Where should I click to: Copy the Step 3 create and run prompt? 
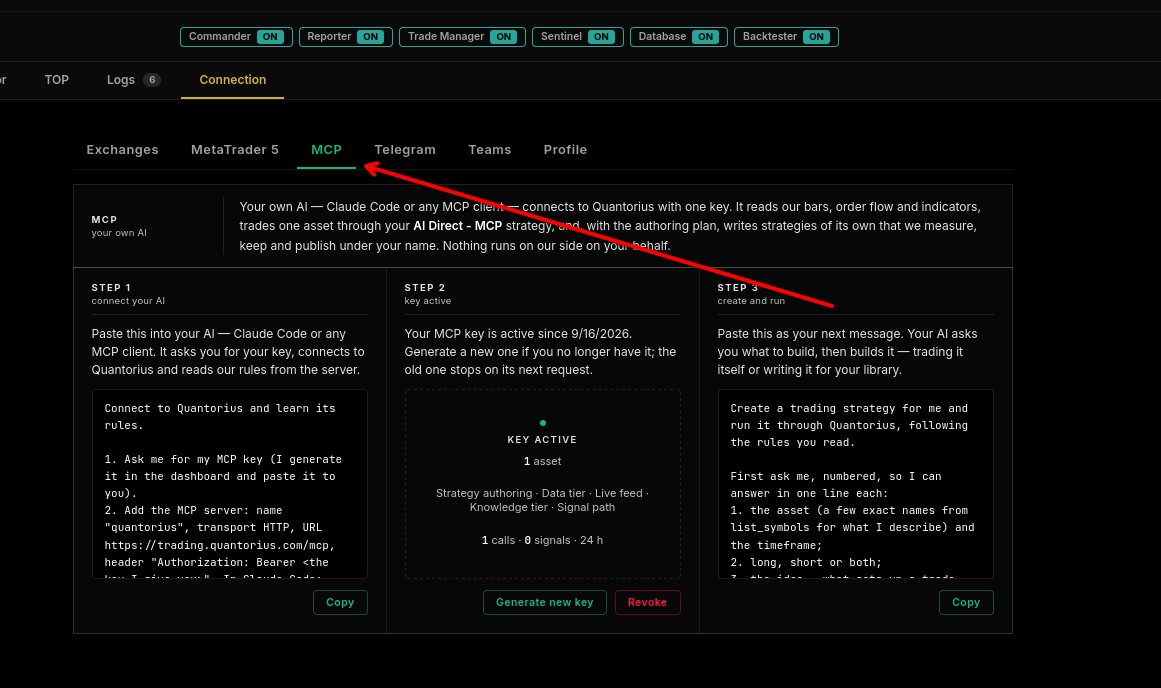tap(966, 602)
